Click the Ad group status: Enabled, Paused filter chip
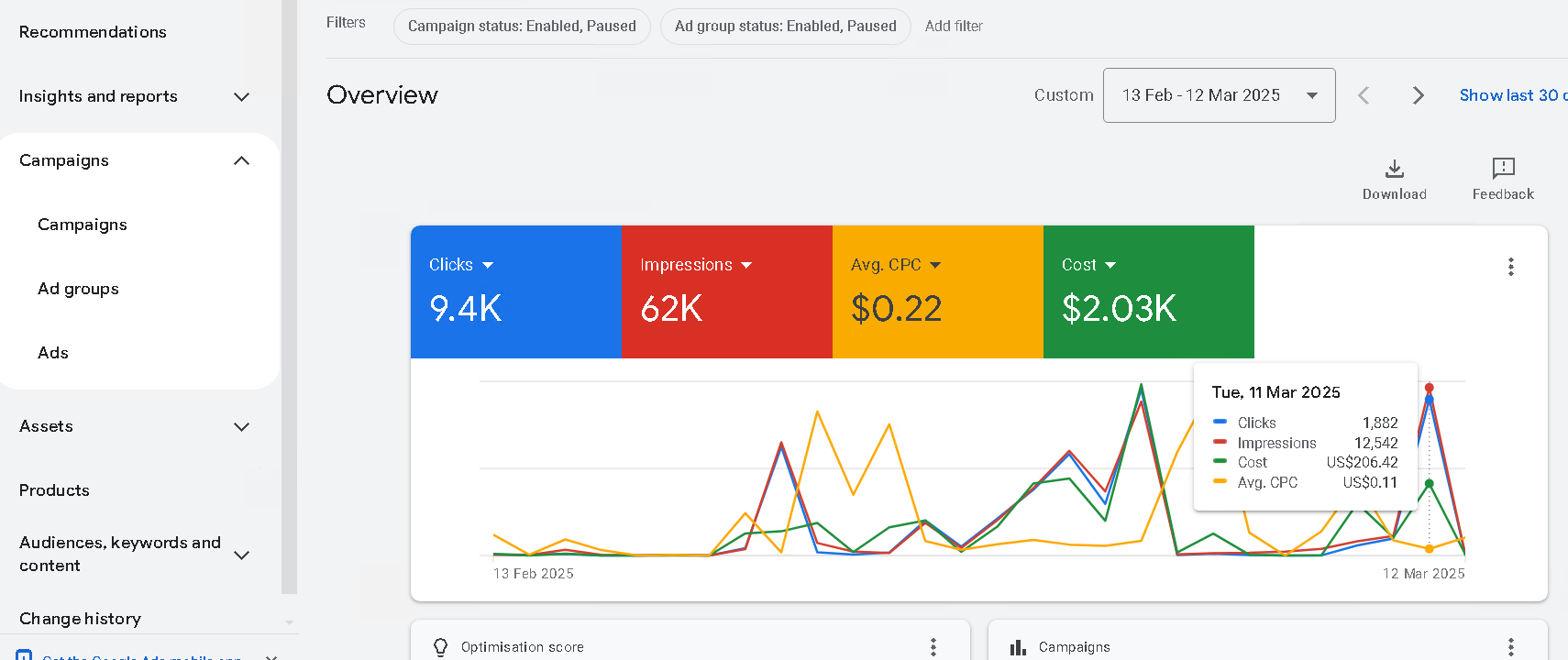This screenshot has height=660, width=1568. (x=786, y=27)
